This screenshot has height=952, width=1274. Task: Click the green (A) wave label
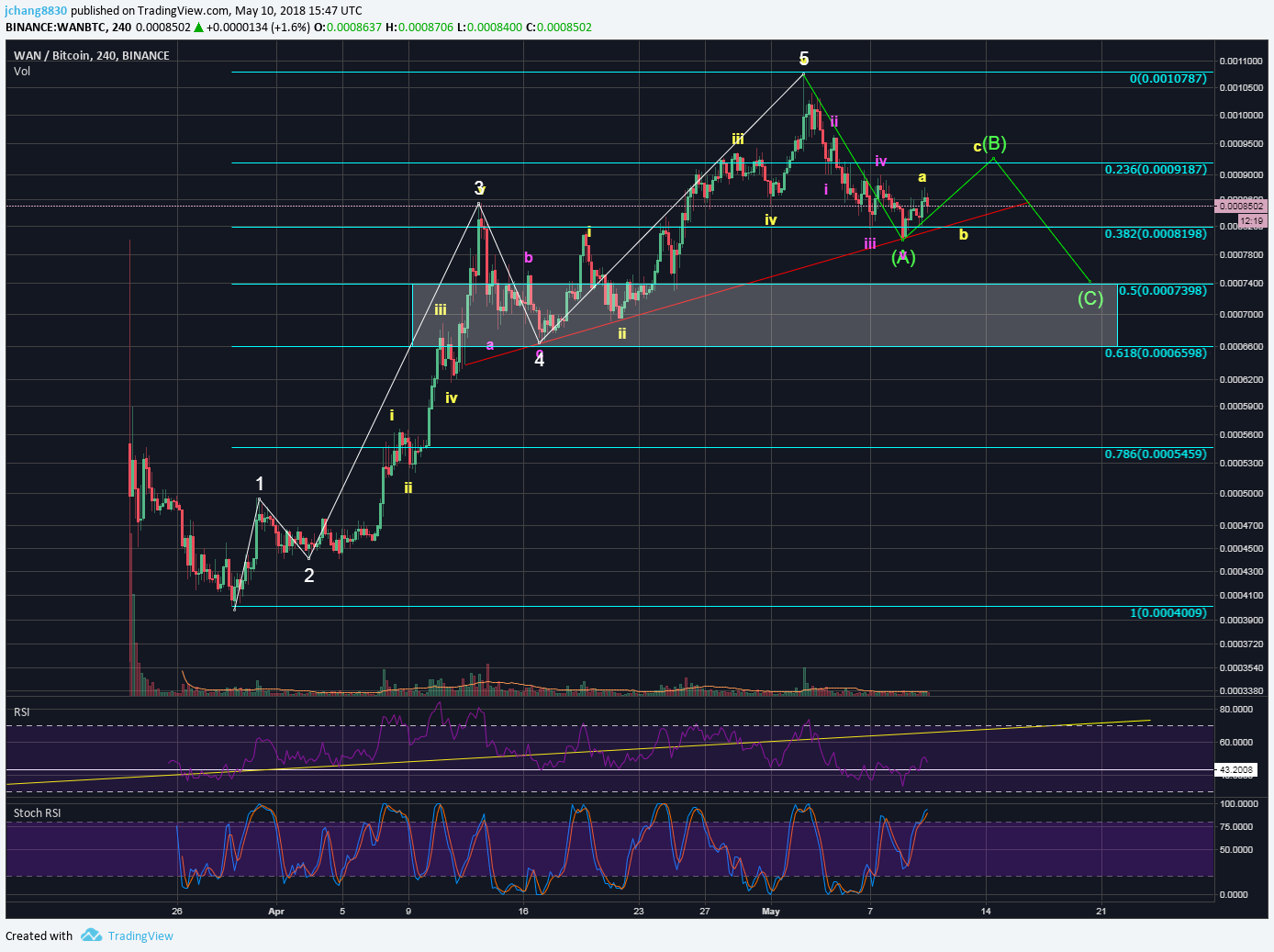[x=903, y=257]
